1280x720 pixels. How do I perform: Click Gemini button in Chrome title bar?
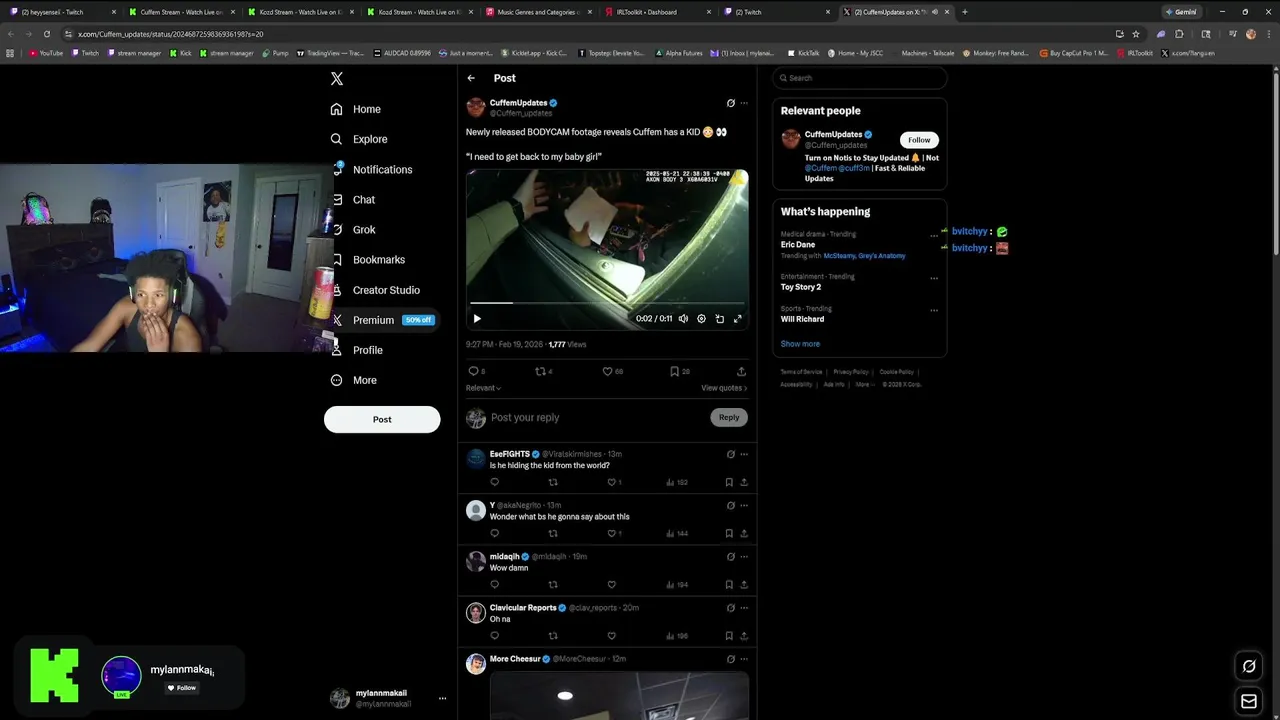click(1181, 12)
